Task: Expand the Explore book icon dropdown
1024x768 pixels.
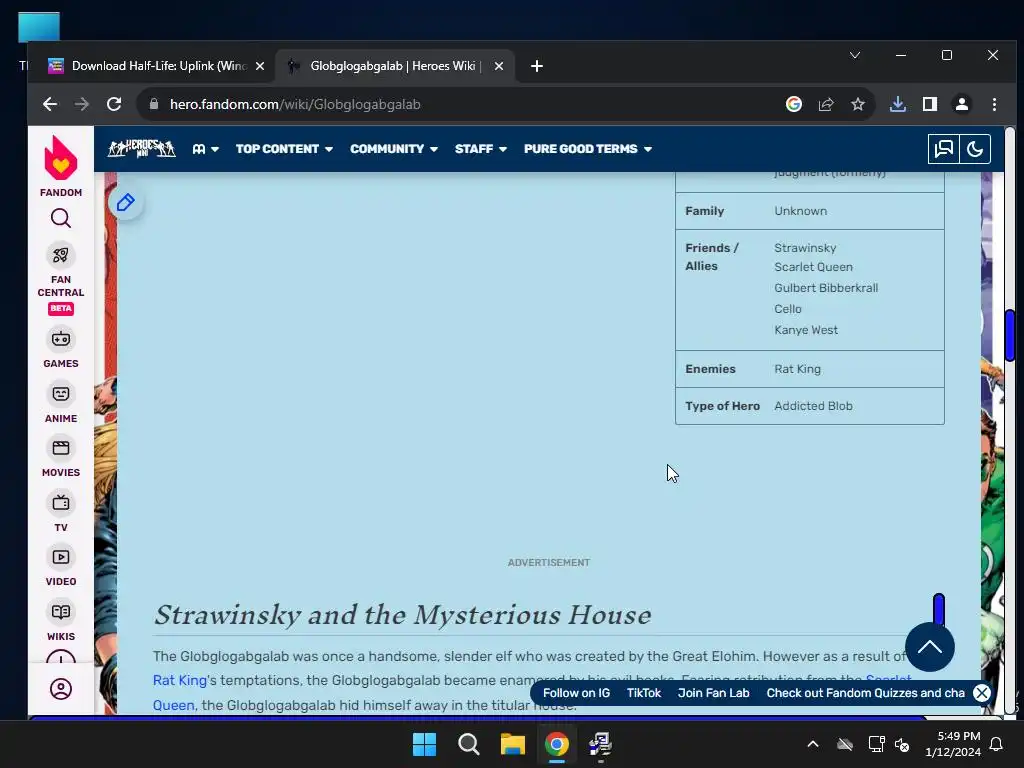Action: click(206, 149)
